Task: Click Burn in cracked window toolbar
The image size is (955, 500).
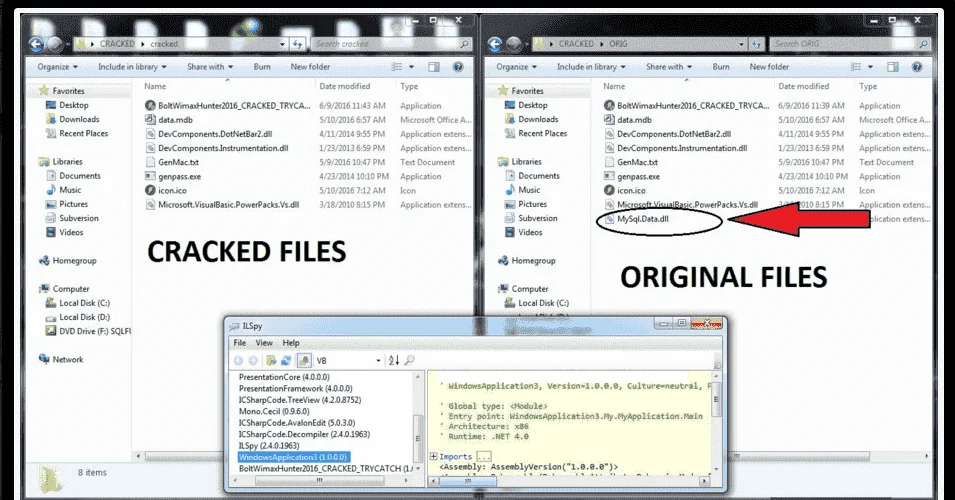Action: coord(262,66)
